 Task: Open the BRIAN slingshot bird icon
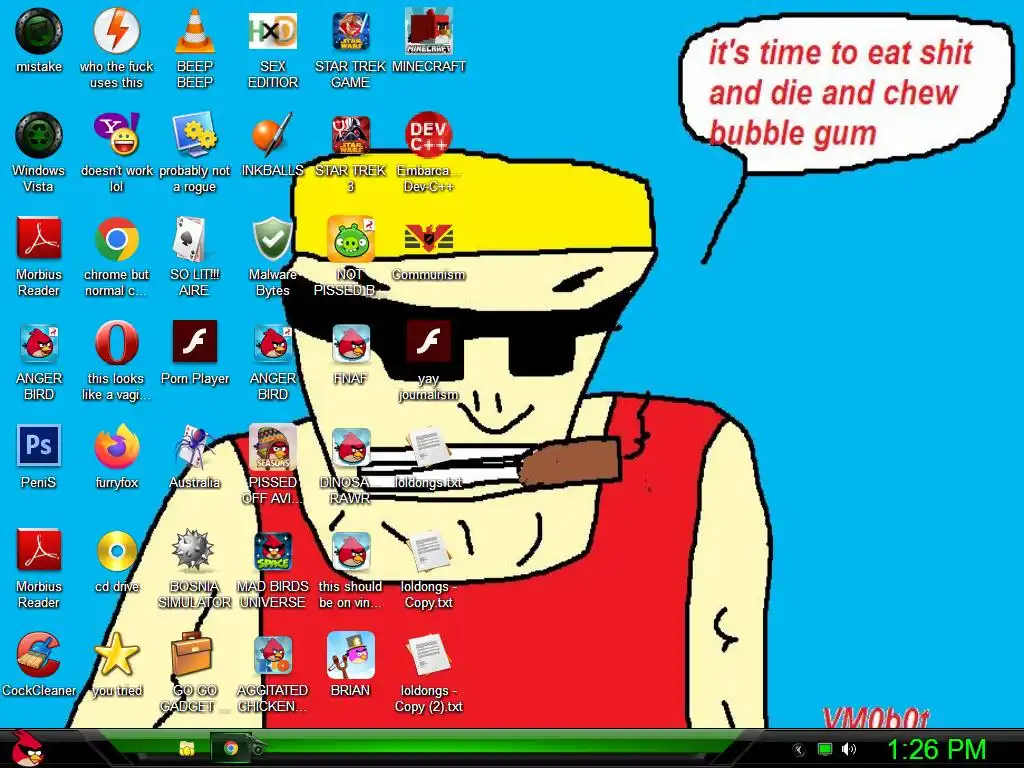[351, 656]
